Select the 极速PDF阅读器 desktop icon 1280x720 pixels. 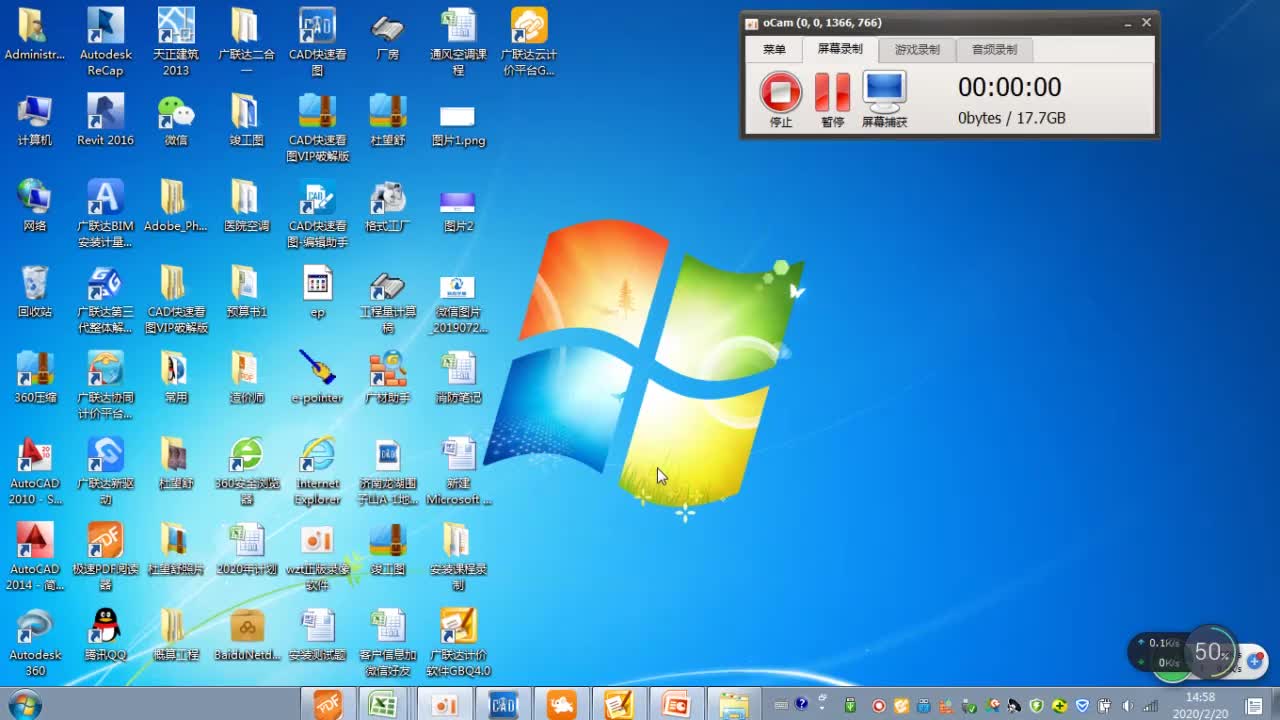point(105,557)
